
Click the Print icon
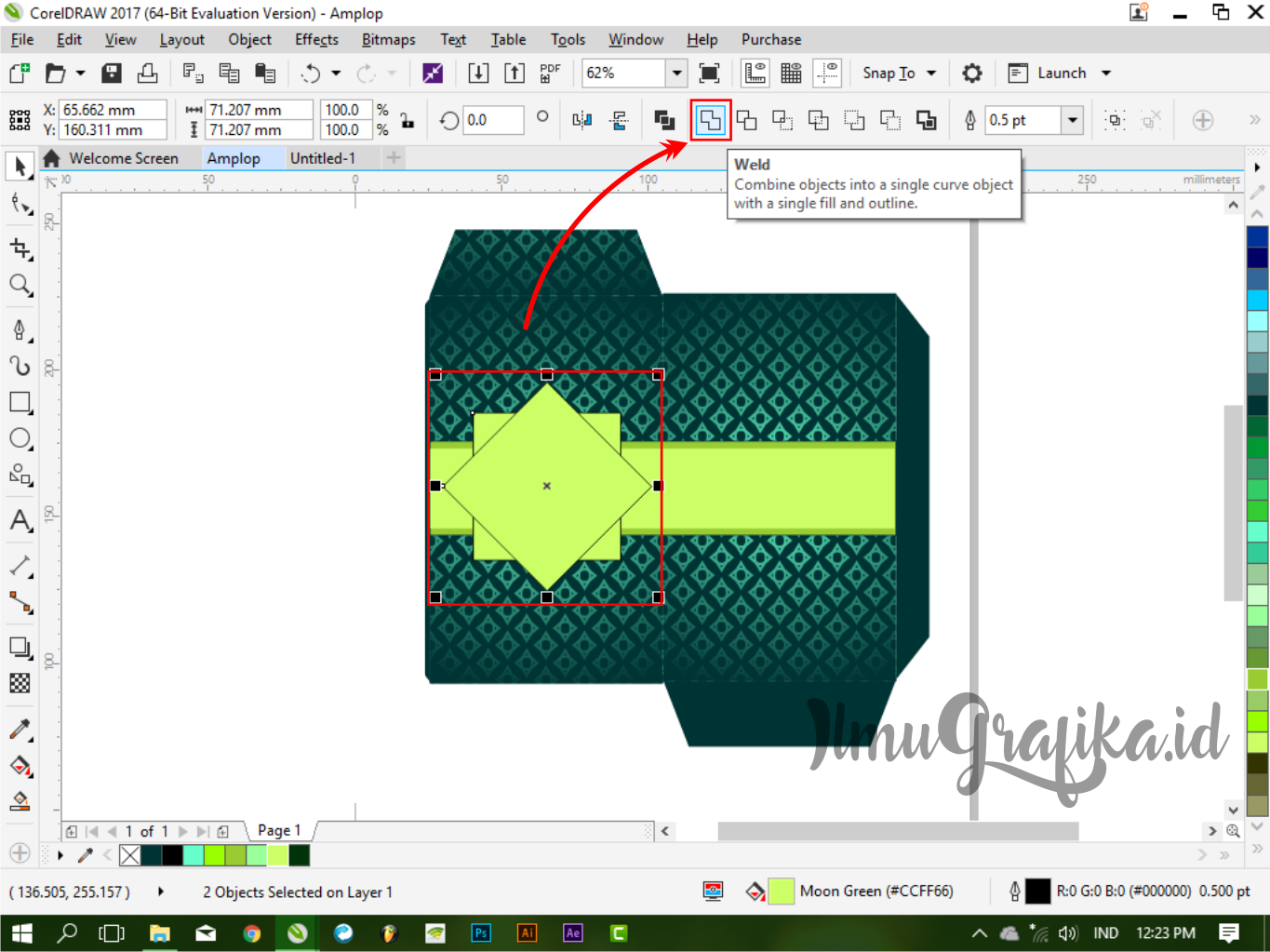(147, 73)
